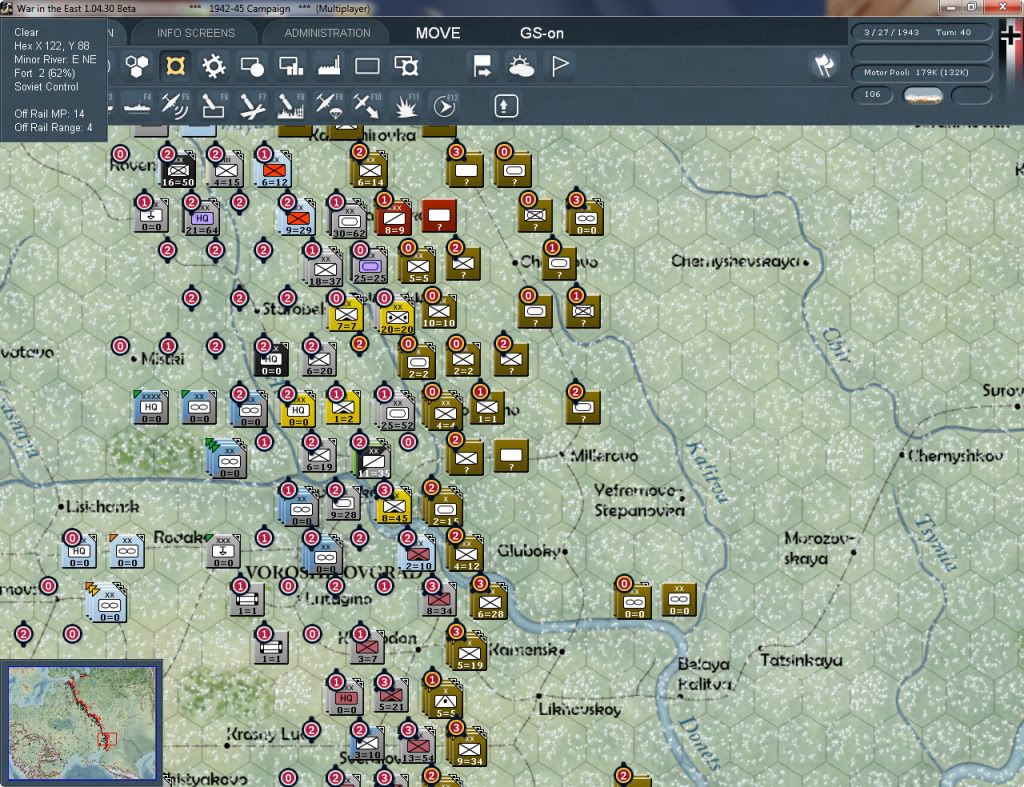Click the Millerovo city label
The width and height of the screenshot is (1024, 787).
(x=603, y=455)
